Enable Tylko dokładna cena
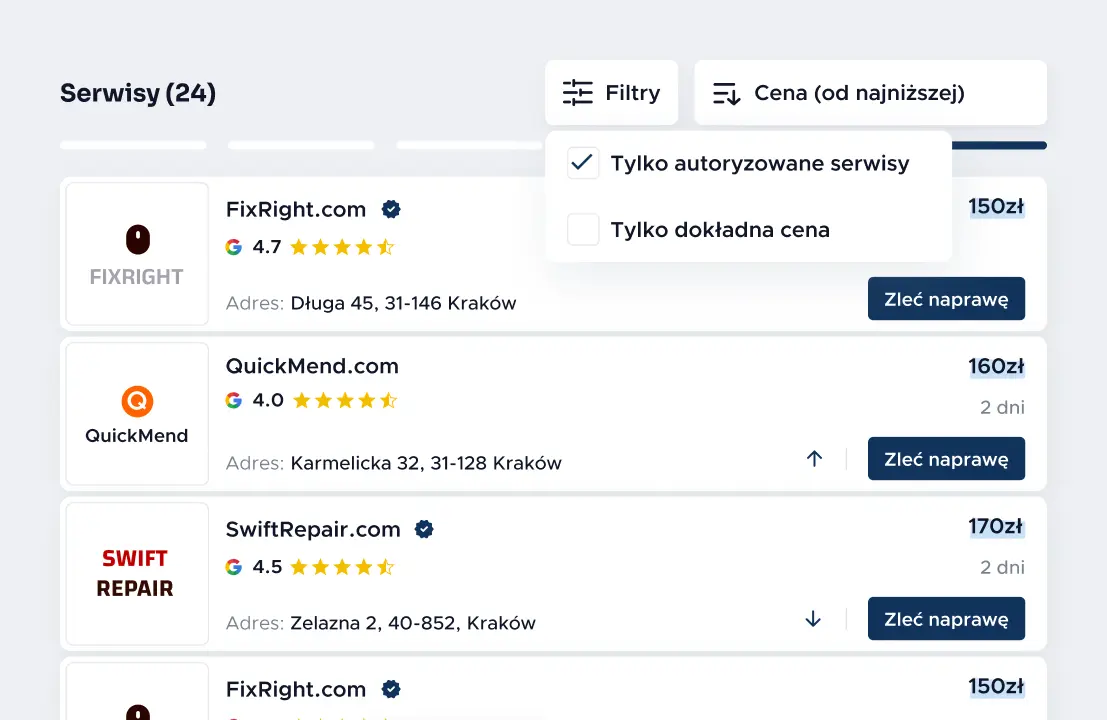 pyautogui.click(x=583, y=229)
